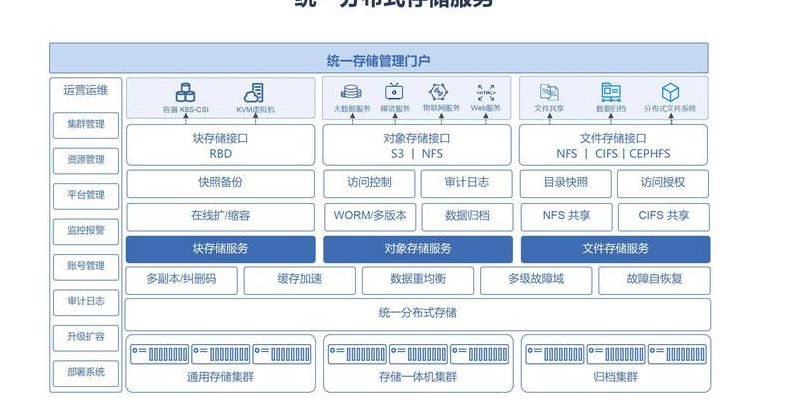The height and width of the screenshot is (400, 789).
Task: Click the blue 对象存储服务 bar
Action: click(x=418, y=249)
